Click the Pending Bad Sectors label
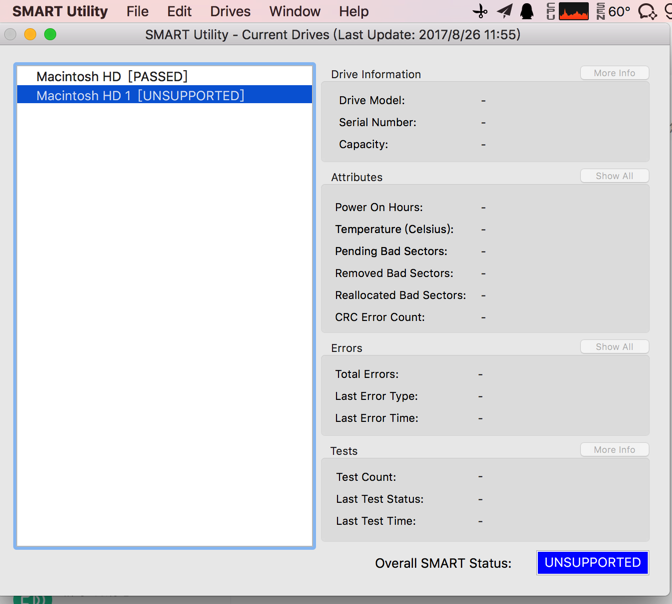The width and height of the screenshot is (672, 604). (391, 251)
